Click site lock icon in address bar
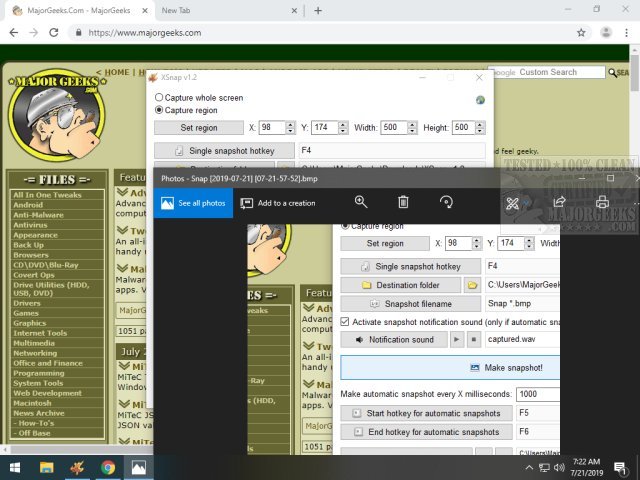640x480 pixels. [x=78, y=33]
